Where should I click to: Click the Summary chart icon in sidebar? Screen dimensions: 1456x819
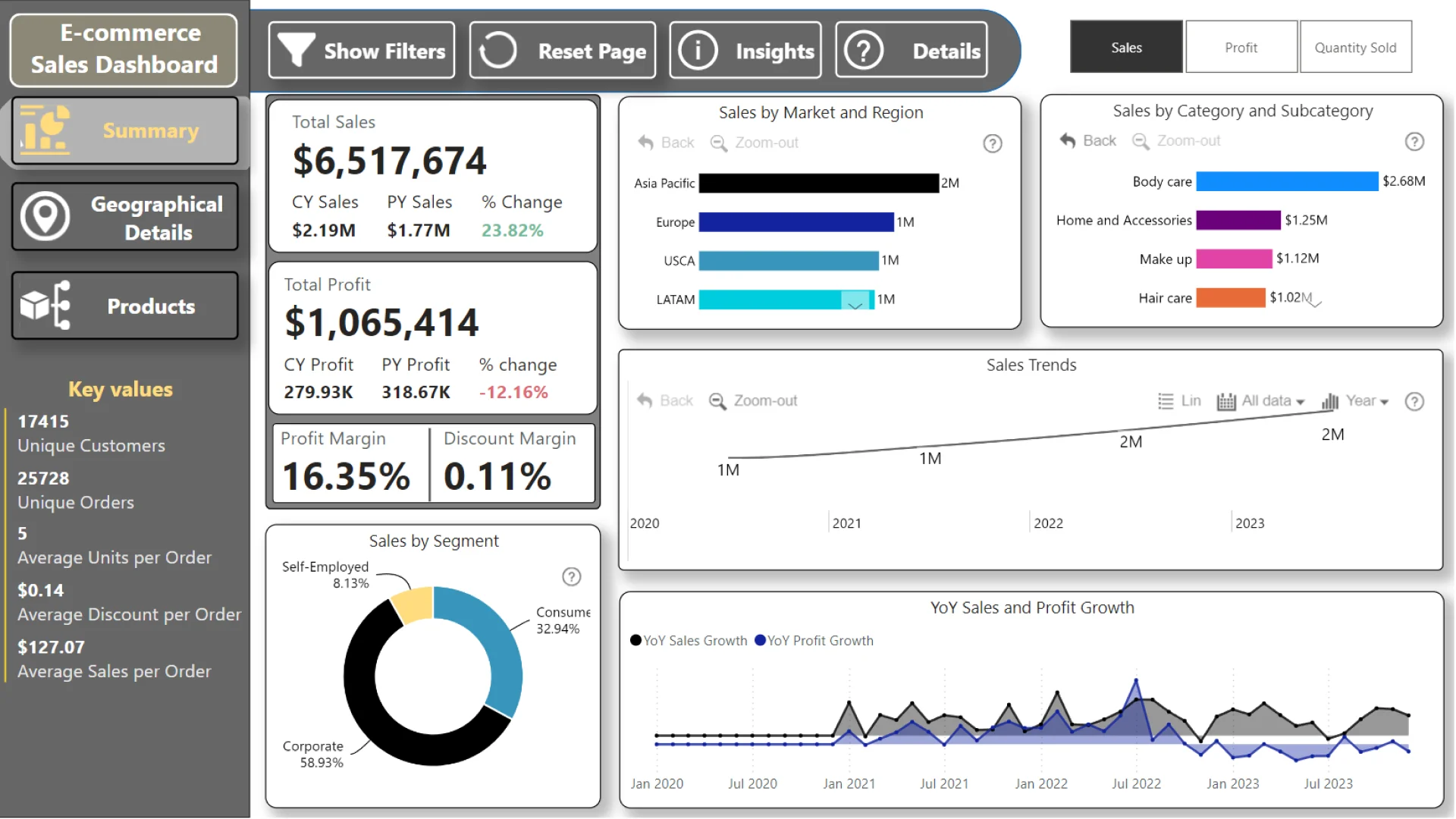coord(45,130)
